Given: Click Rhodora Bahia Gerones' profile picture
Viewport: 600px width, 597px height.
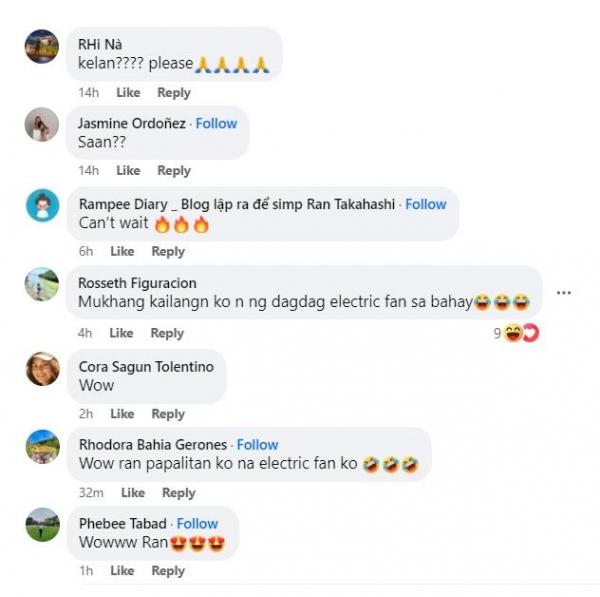Looking at the screenshot, I should point(42,446).
